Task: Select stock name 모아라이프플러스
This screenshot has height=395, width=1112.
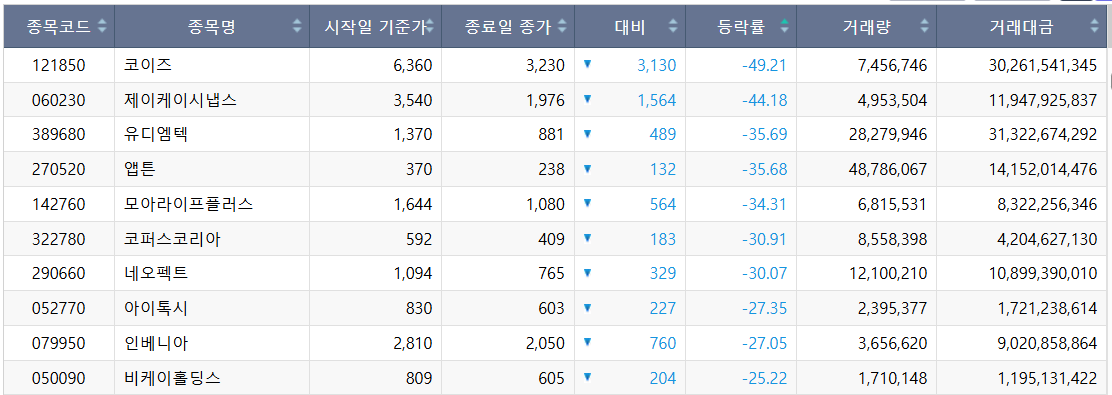Action: pos(189,204)
